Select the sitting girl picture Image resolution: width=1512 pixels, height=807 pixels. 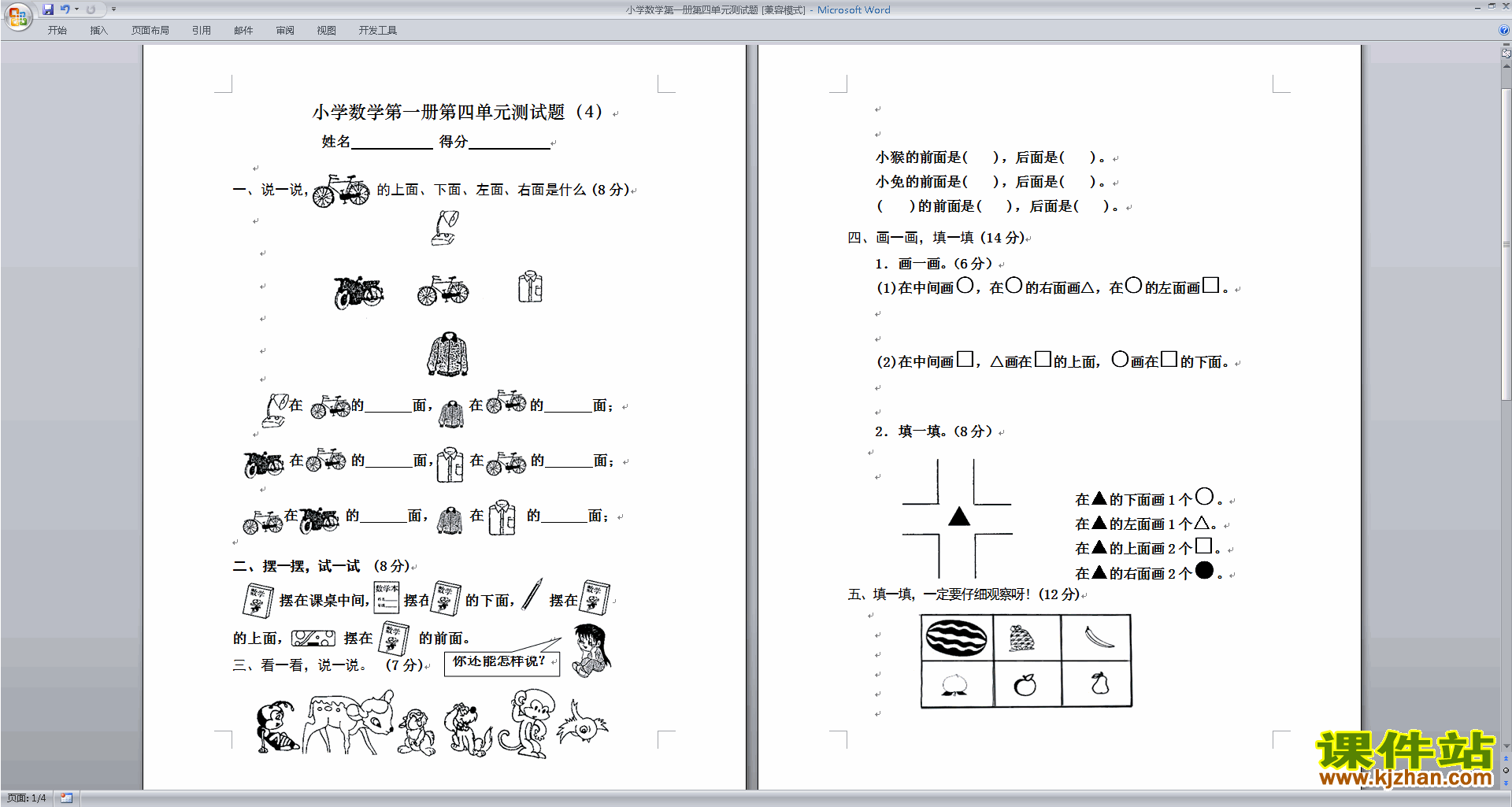click(x=591, y=650)
